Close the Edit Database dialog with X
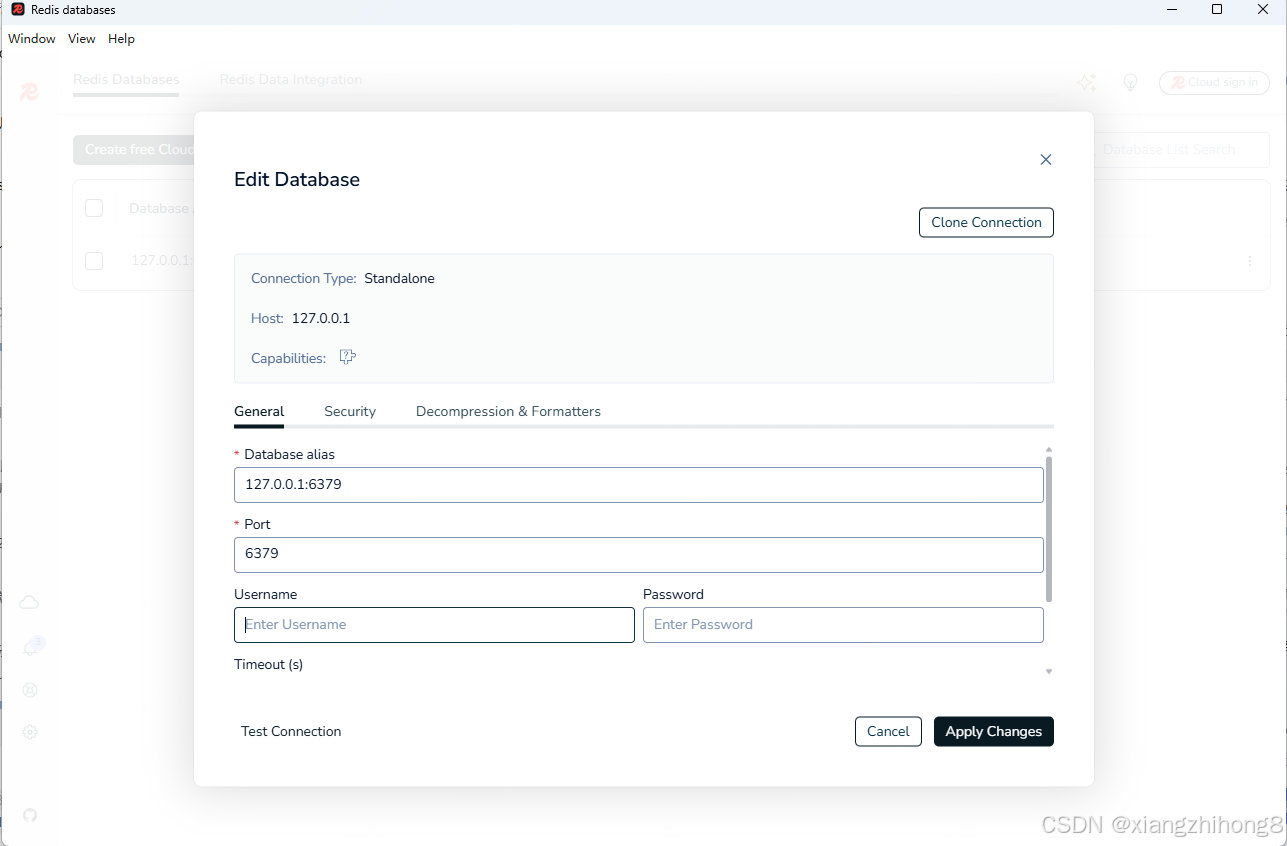 click(1046, 159)
